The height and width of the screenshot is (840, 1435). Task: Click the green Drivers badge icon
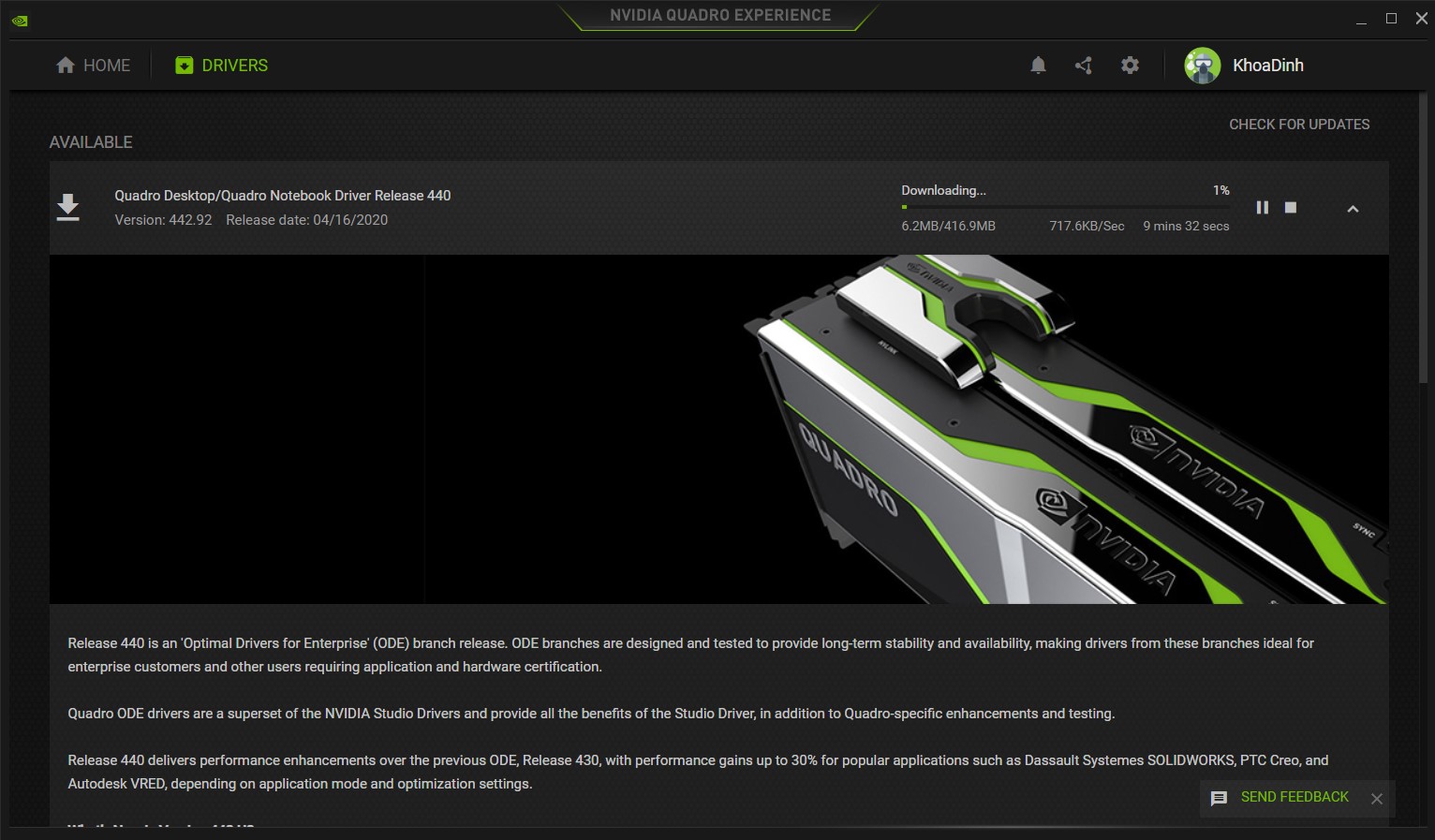tap(184, 65)
